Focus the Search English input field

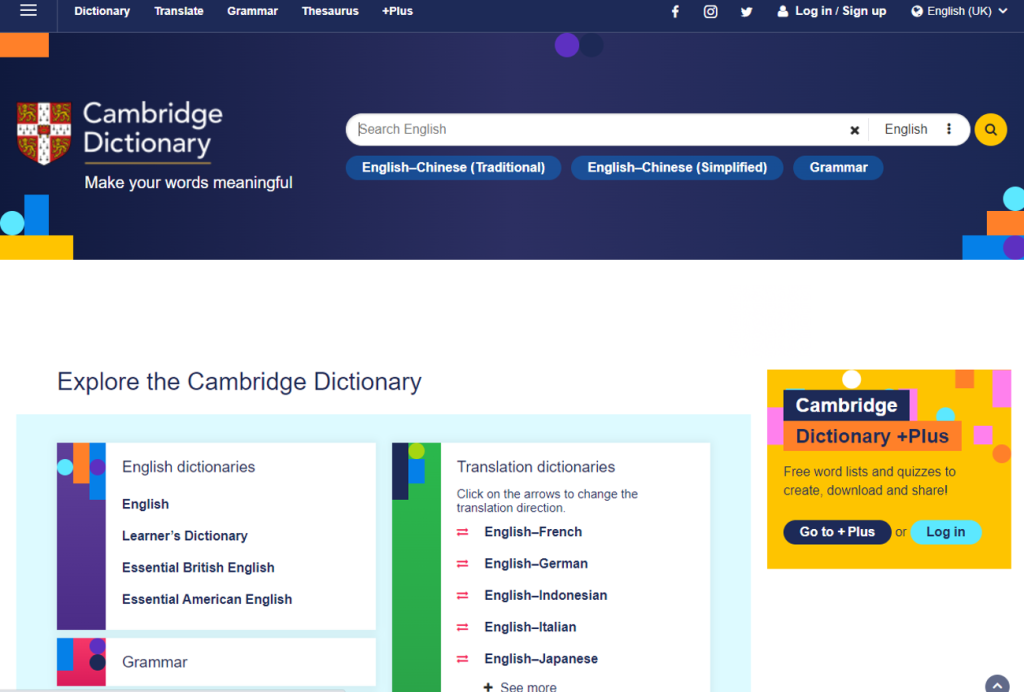tap(599, 129)
